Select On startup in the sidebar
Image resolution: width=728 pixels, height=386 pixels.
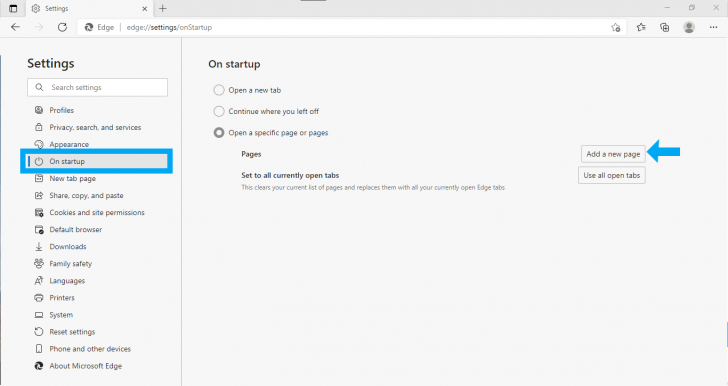pos(98,161)
